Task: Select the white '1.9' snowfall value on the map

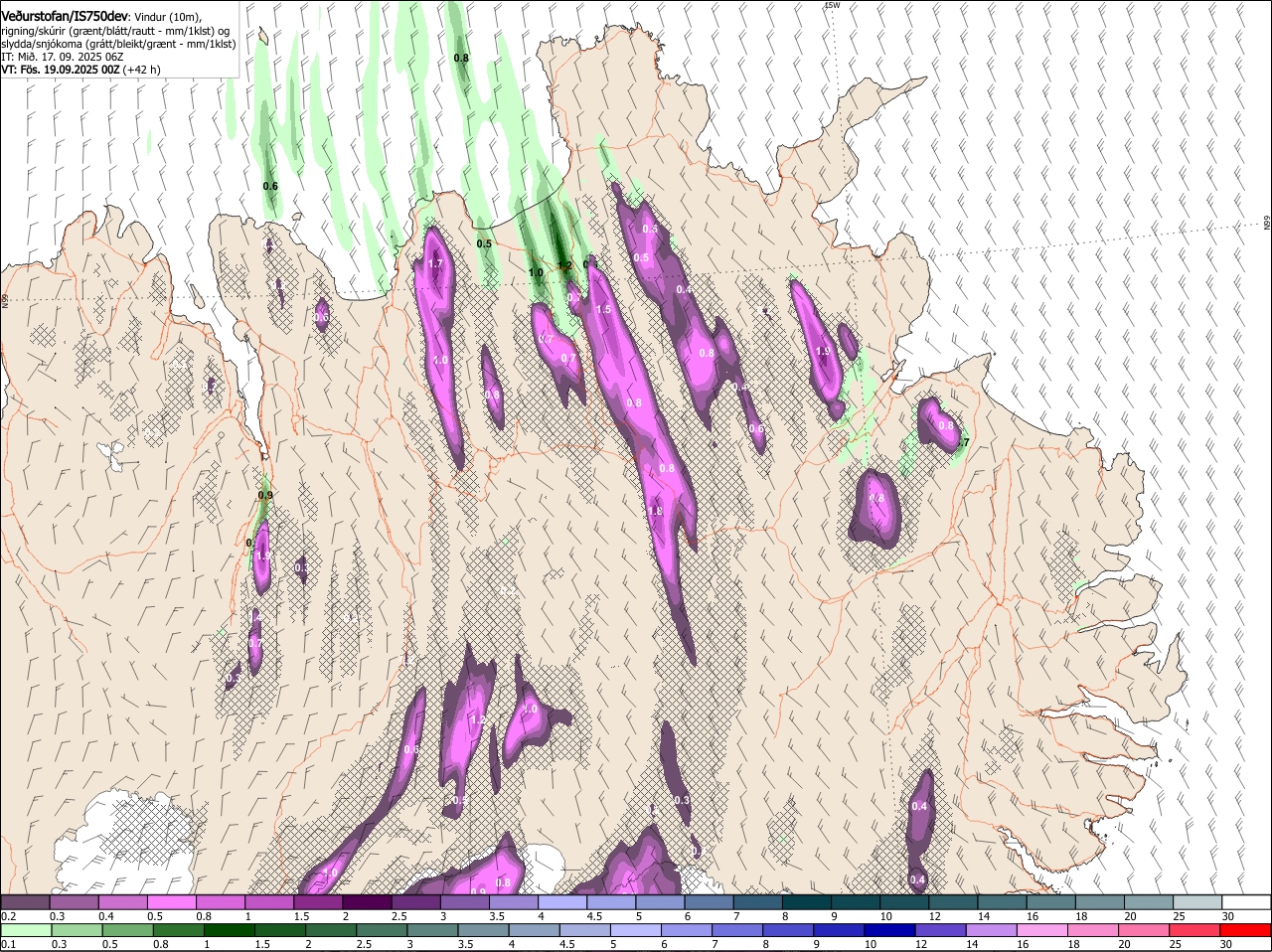Action: coord(823,352)
